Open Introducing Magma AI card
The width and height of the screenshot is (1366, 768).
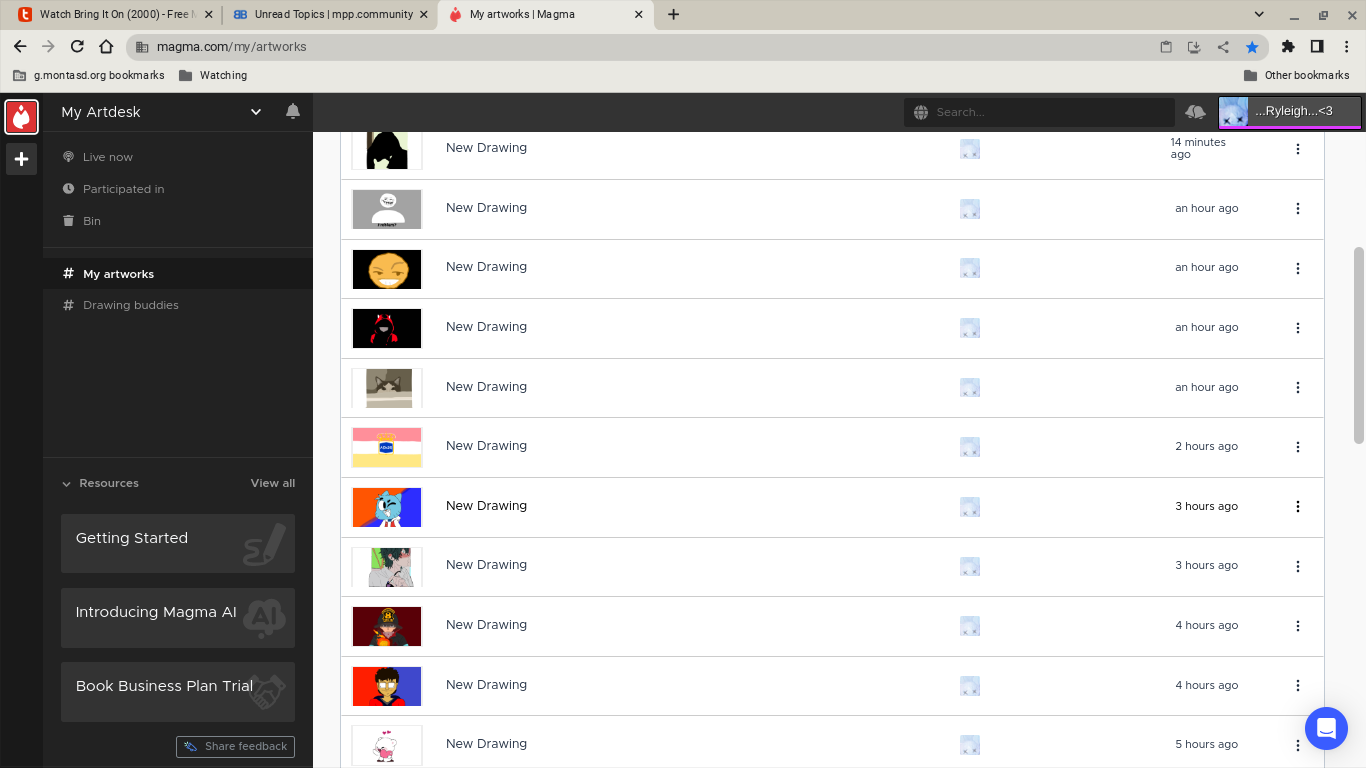178,617
